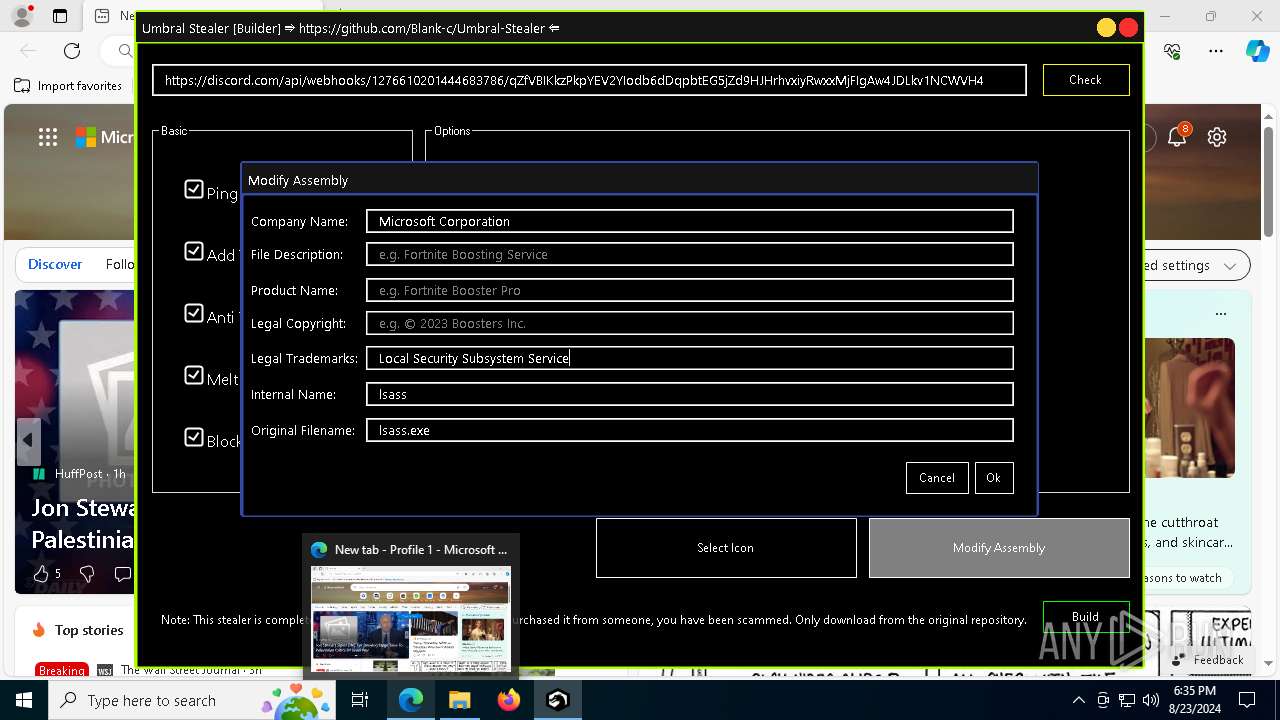Screen dimensions: 1280x720
Task: Open the clock showing 6:35 PM
Action: [x=1194, y=700]
